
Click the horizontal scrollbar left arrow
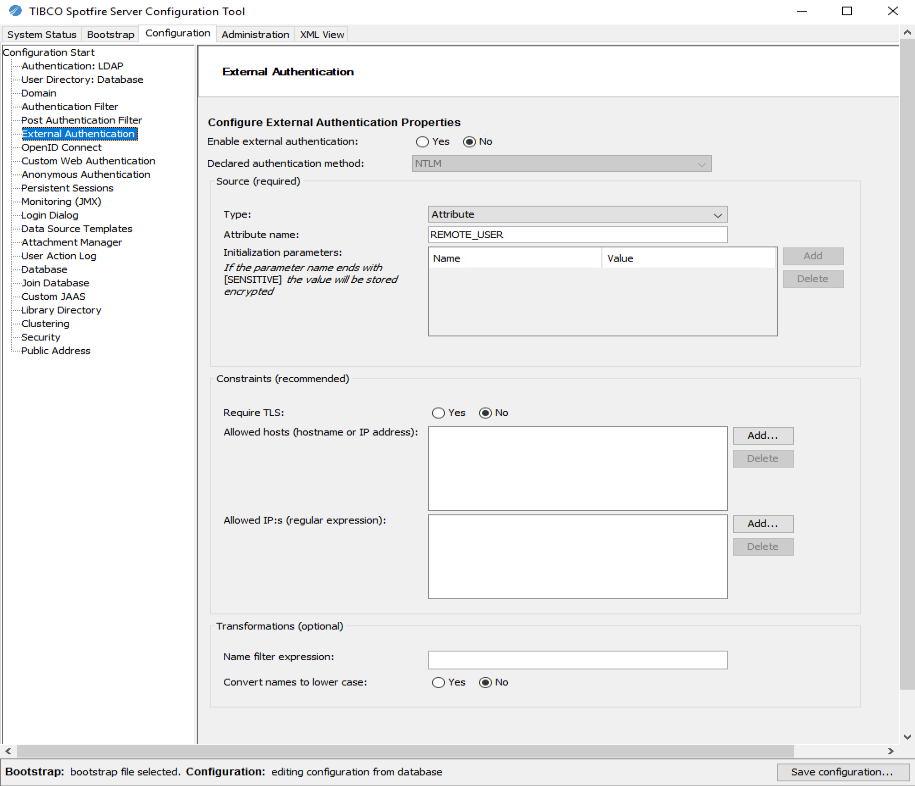coord(8,751)
